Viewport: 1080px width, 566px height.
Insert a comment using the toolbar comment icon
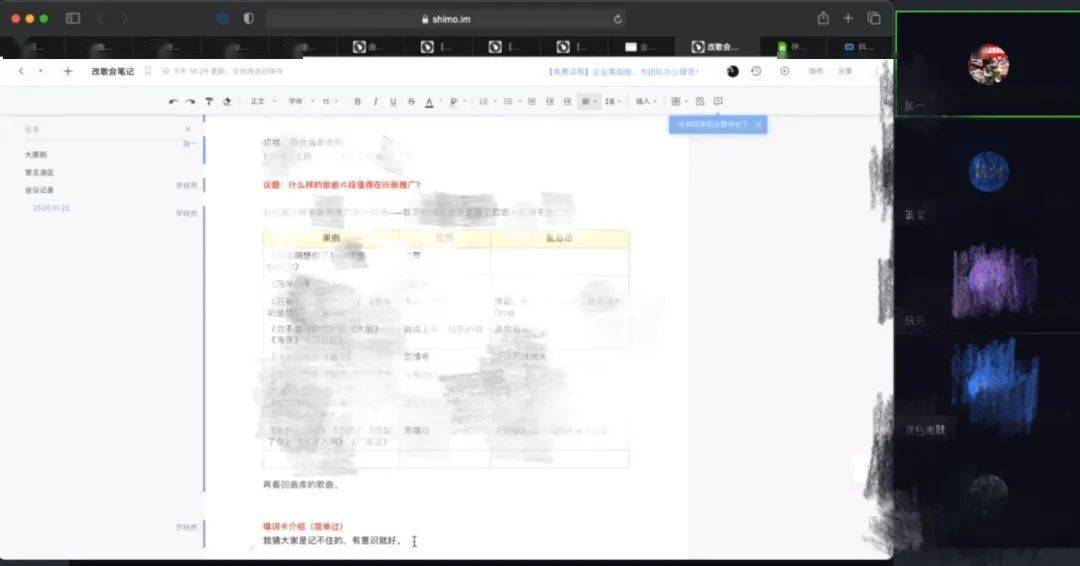pos(718,101)
